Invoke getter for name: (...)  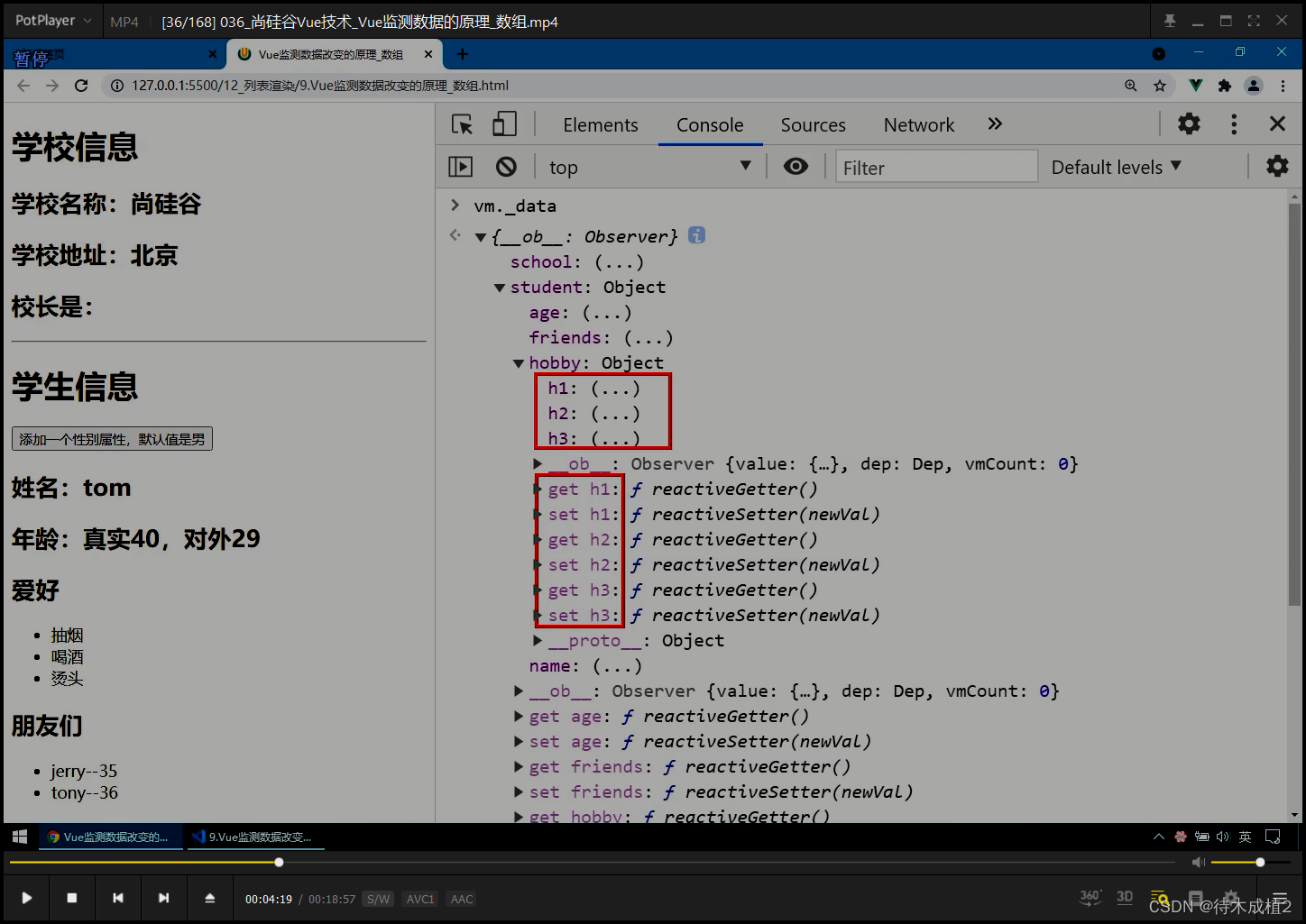(617, 666)
